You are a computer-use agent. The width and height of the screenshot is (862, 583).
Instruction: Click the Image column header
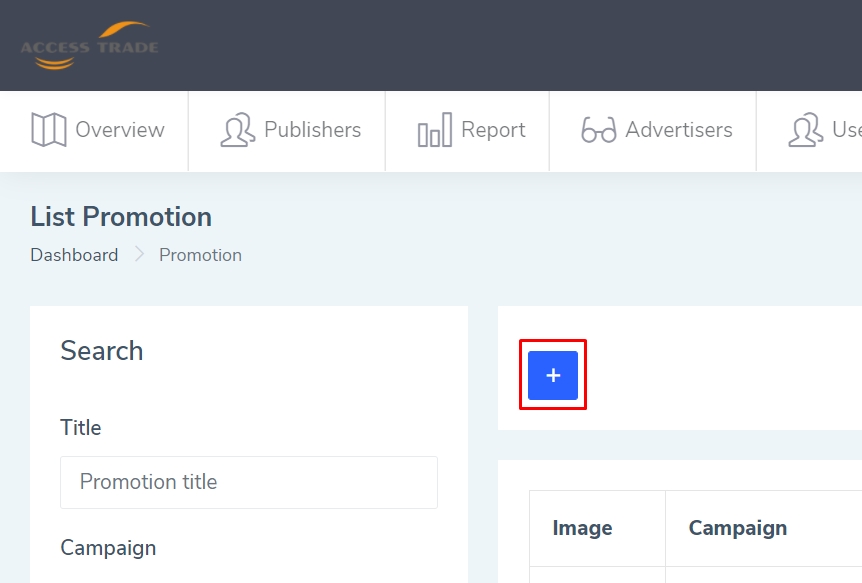tap(582, 528)
